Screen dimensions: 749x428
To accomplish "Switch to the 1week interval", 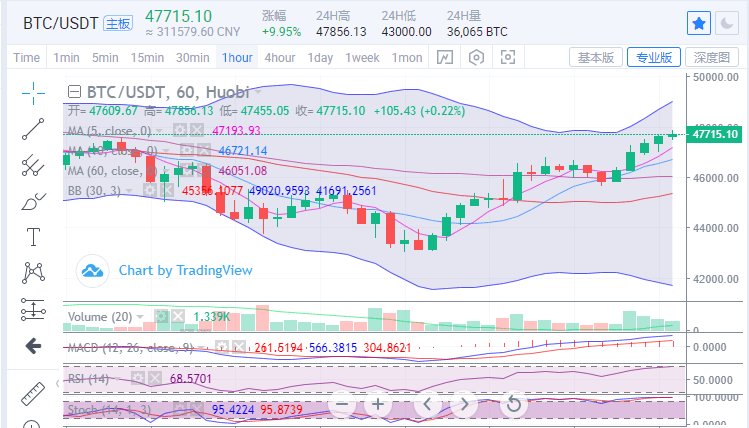I will click(x=363, y=58).
